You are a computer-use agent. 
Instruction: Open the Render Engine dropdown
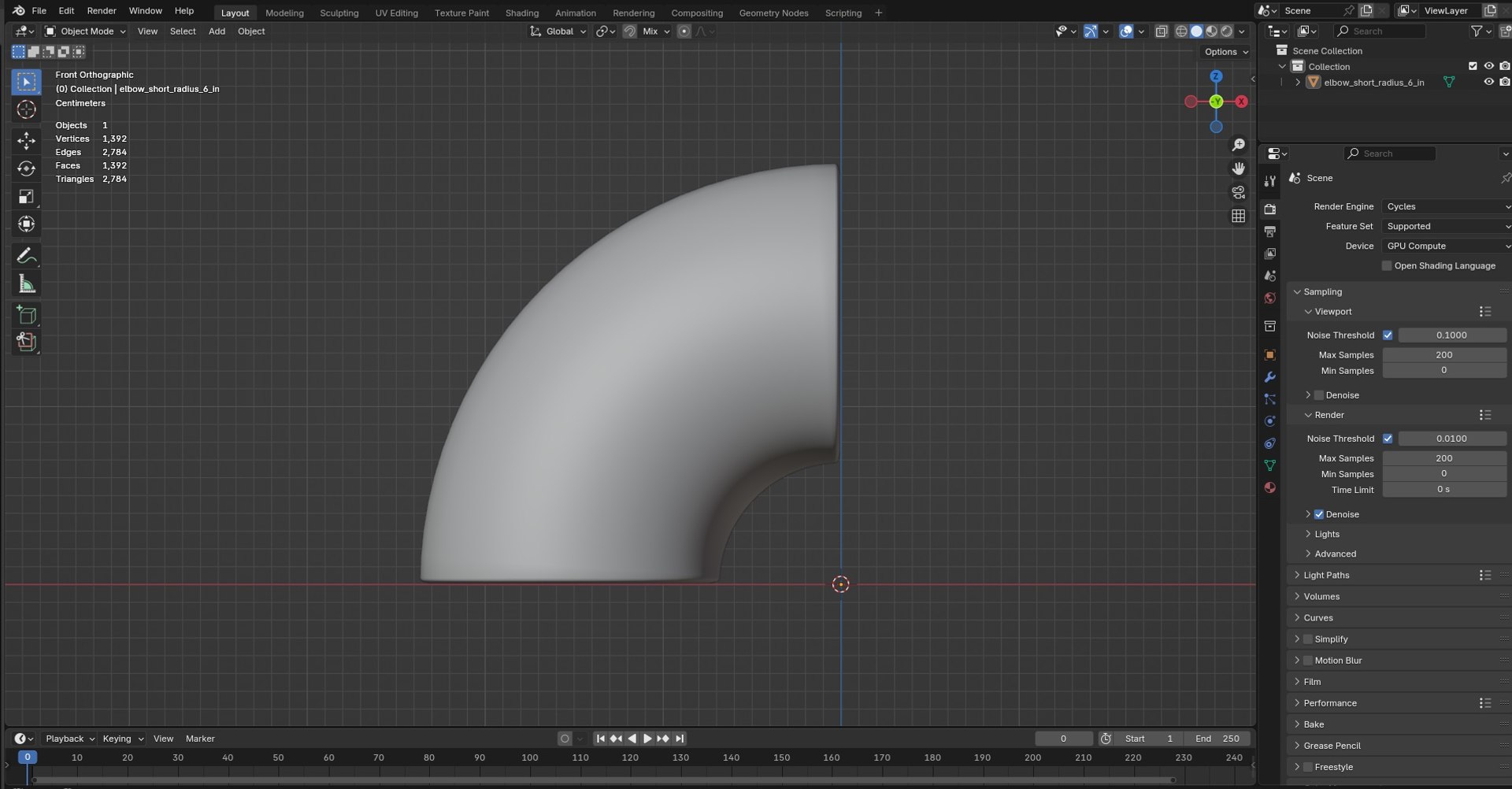1446,206
